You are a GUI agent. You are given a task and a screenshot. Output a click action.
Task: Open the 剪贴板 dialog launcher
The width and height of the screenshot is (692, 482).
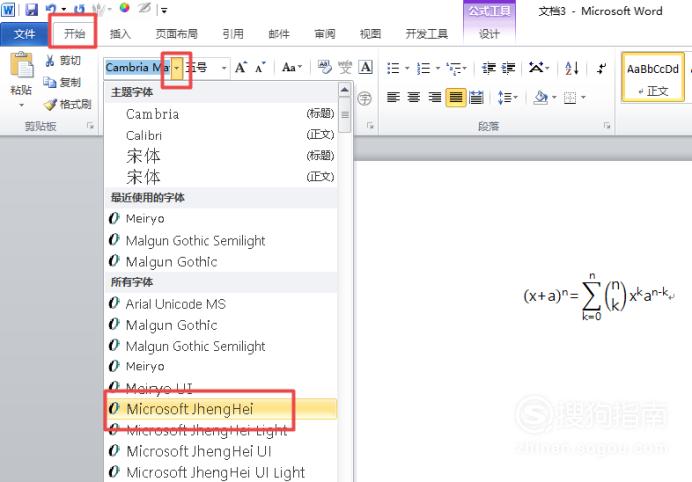coord(90,126)
